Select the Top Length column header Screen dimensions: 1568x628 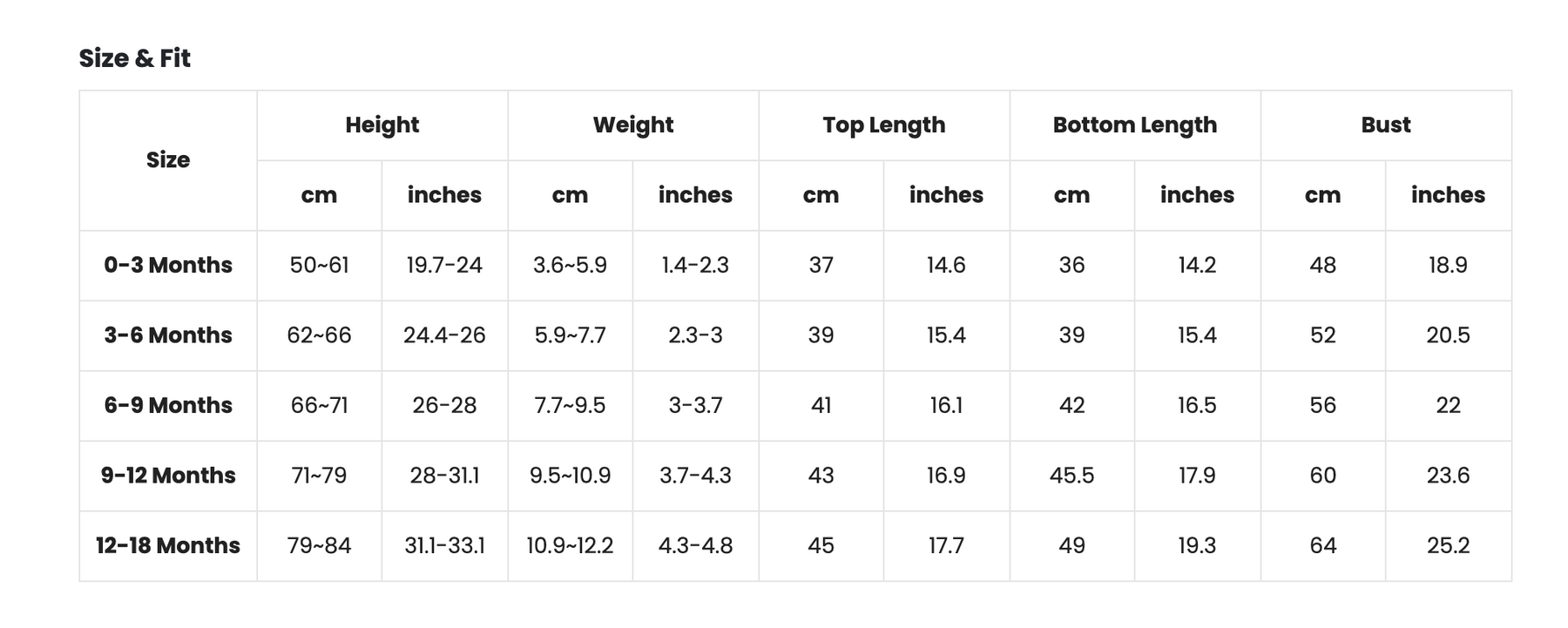click(x=884, y=125)
